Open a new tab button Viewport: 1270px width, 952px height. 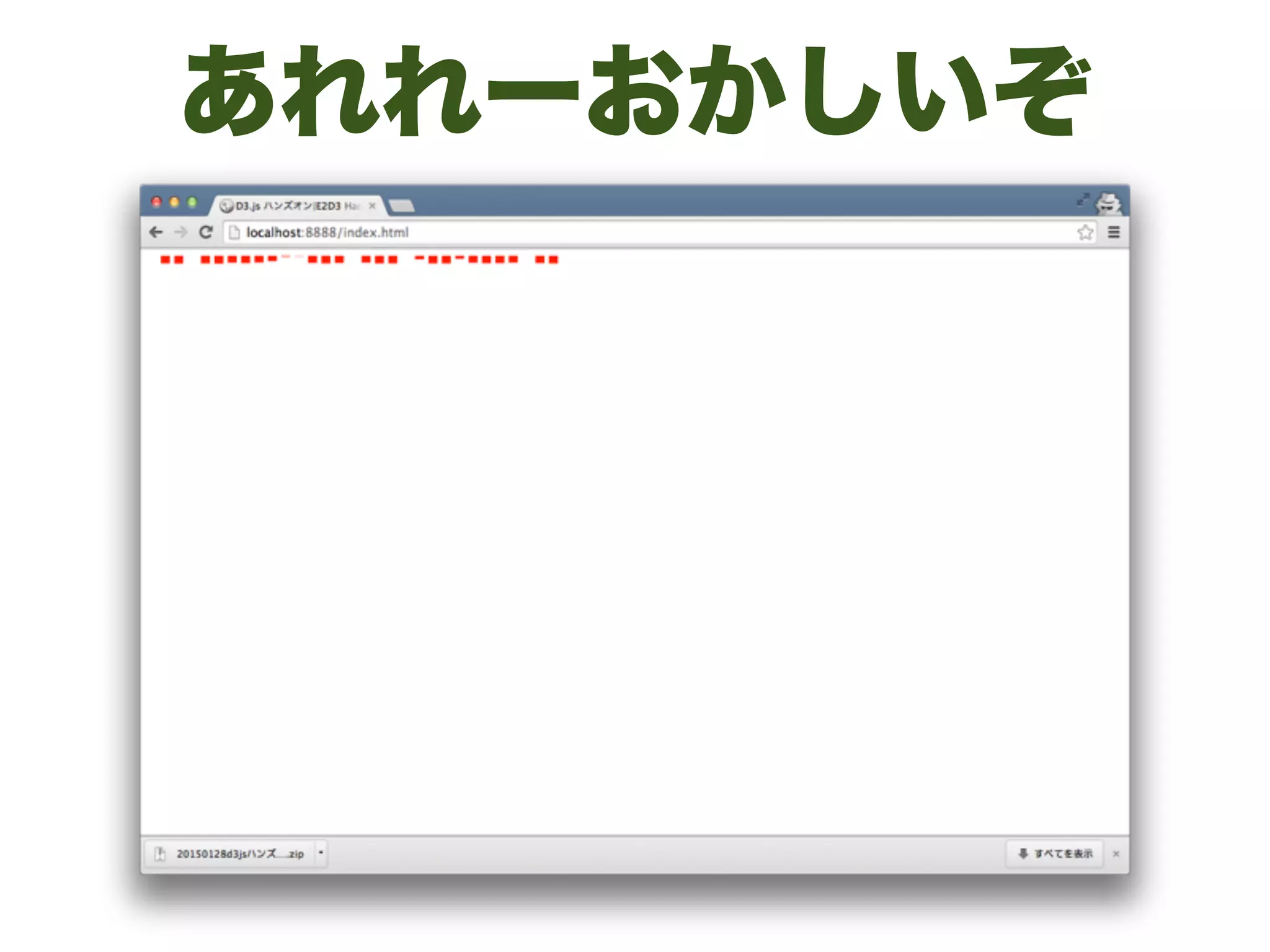[402, 206]
